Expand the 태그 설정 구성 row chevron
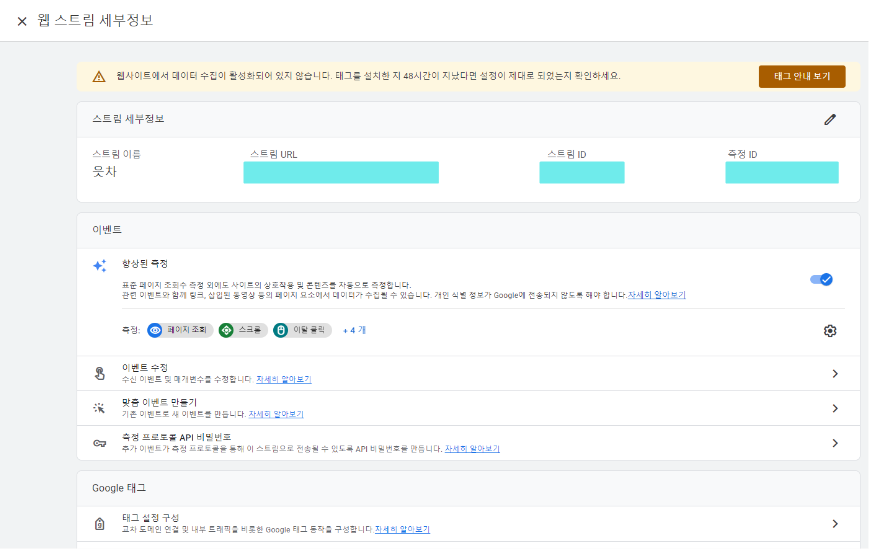Viewport: 870px width, 550px height. (835, 523)
